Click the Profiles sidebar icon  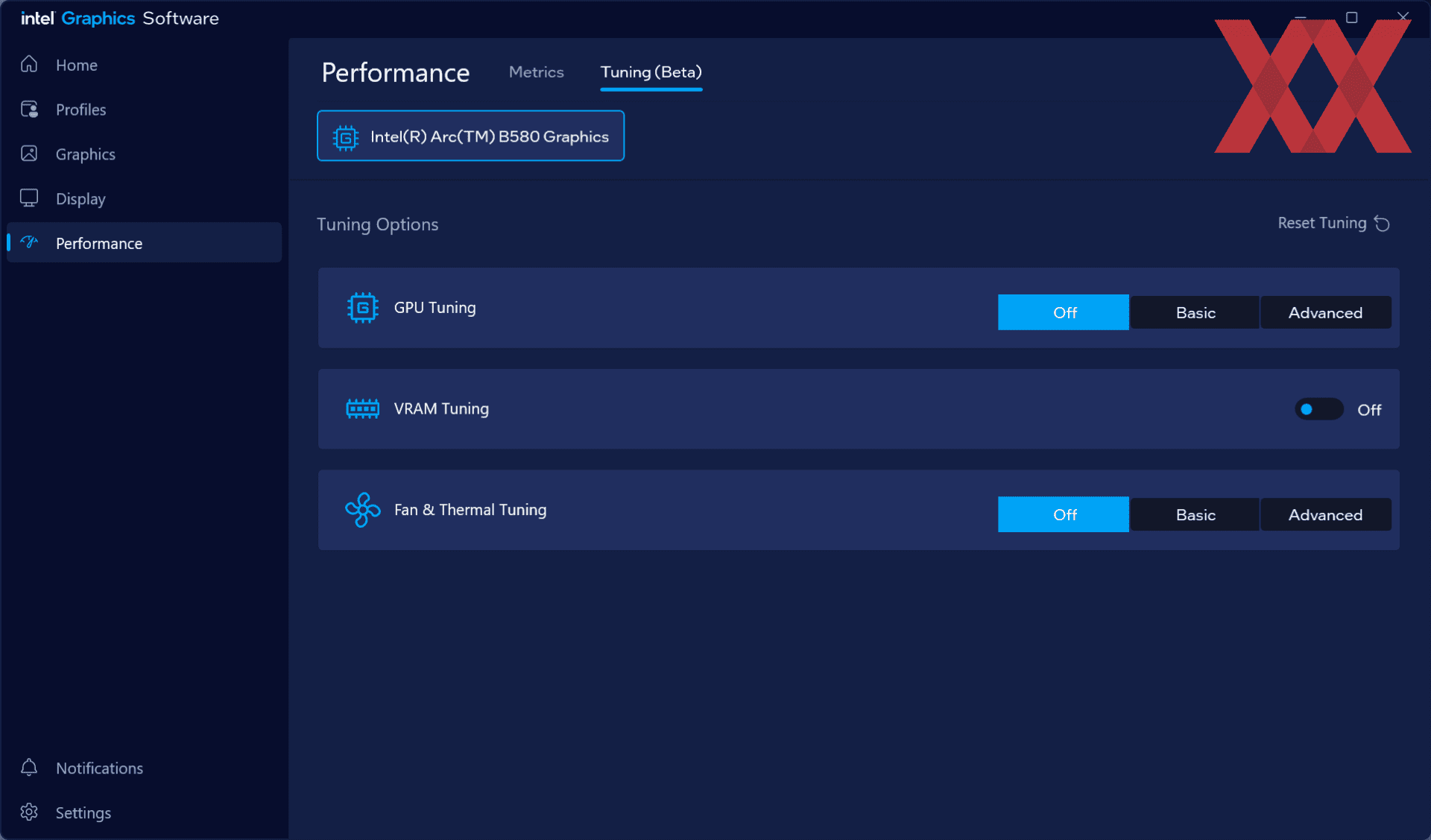(x=29, y=110)
